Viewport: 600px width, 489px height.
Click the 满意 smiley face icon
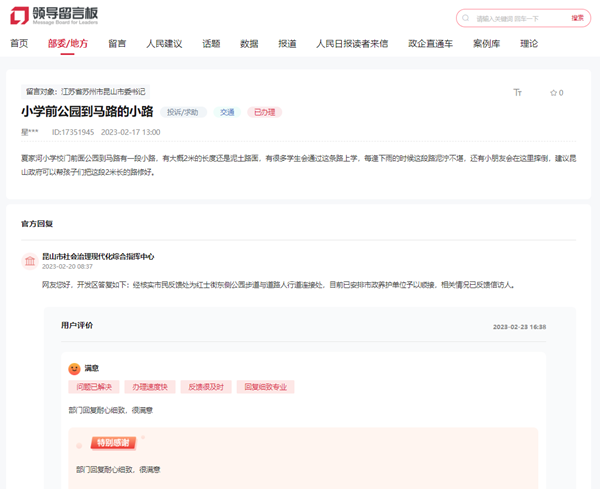tap(74, 368)
